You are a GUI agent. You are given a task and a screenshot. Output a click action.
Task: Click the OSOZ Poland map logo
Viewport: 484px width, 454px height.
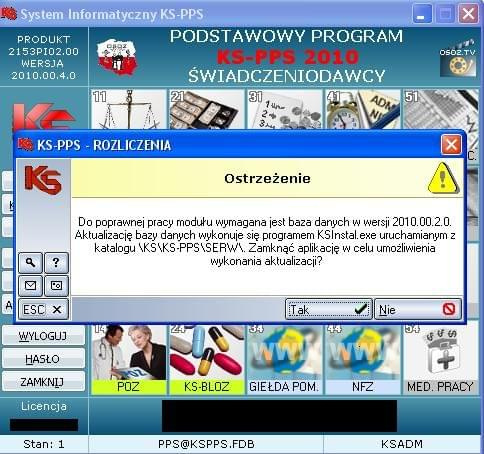coord(117,57)
